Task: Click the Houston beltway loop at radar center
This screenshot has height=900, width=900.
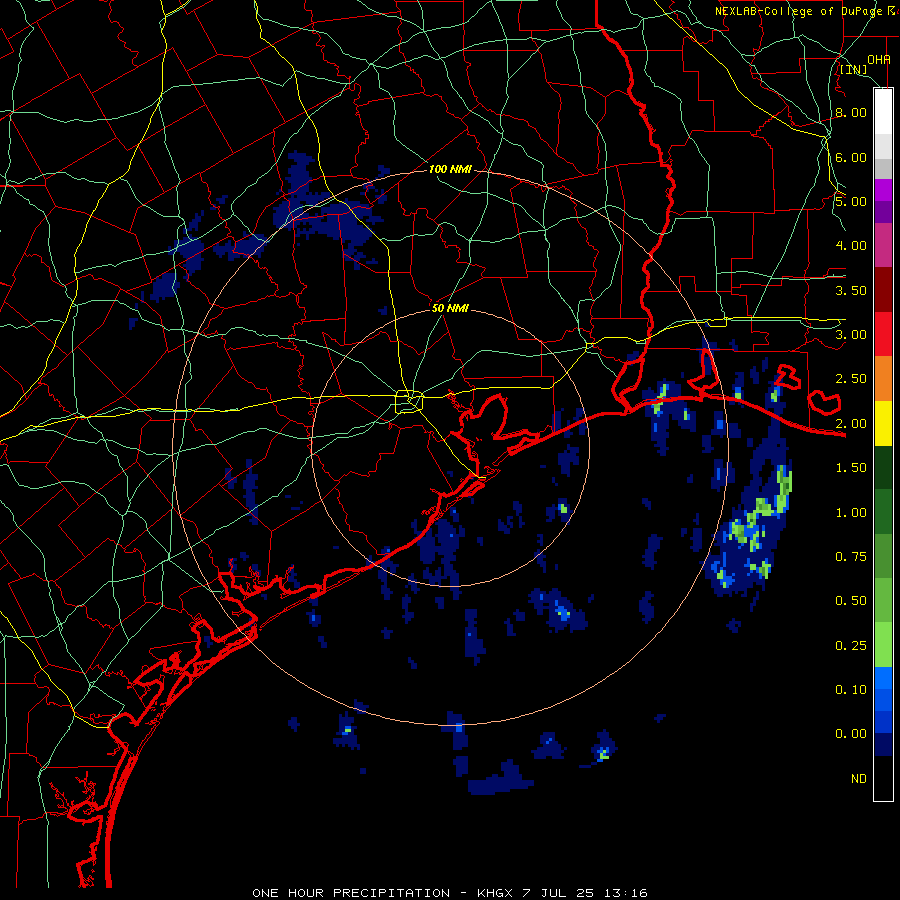Action: 409,402
